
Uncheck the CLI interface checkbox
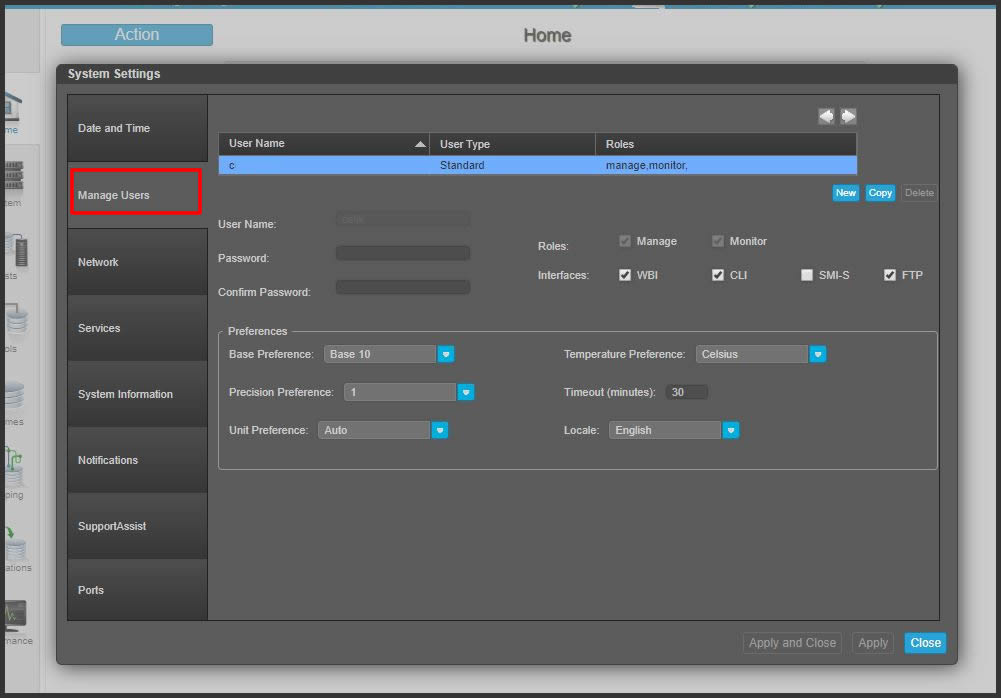[x=718, y=275]
